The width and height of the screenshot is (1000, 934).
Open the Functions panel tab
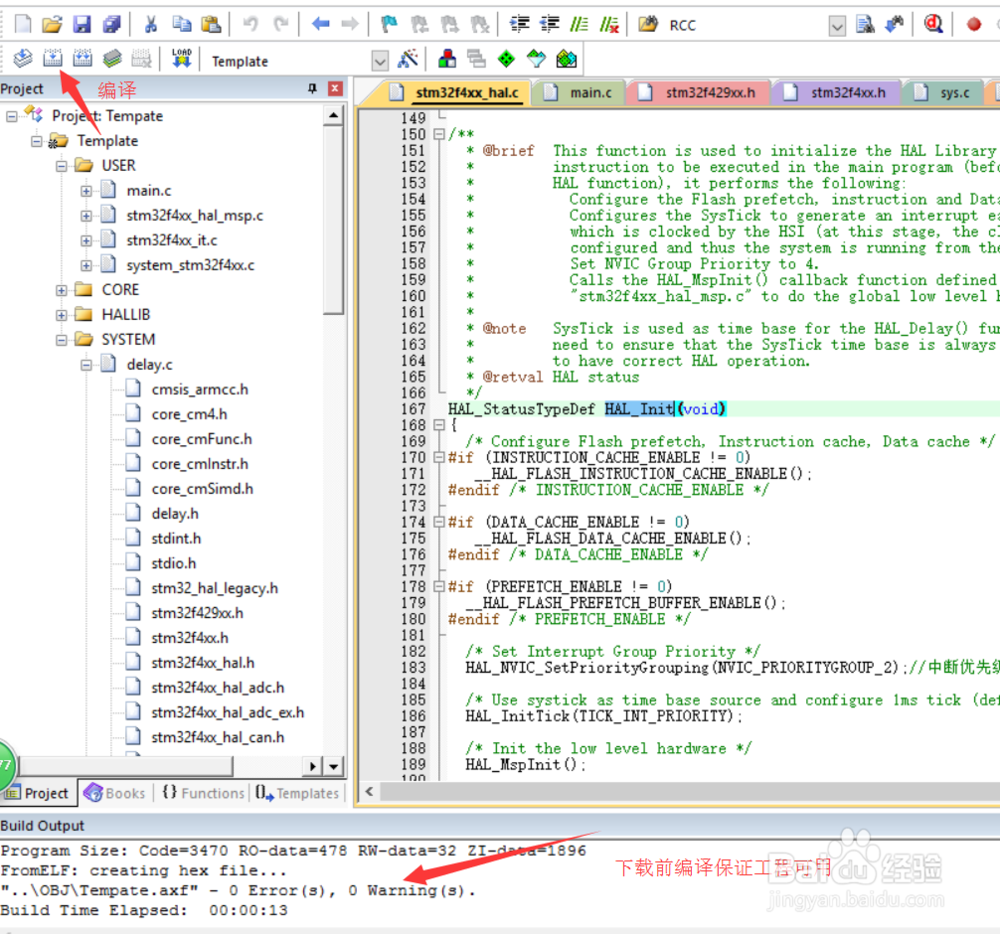click(203, 793)
